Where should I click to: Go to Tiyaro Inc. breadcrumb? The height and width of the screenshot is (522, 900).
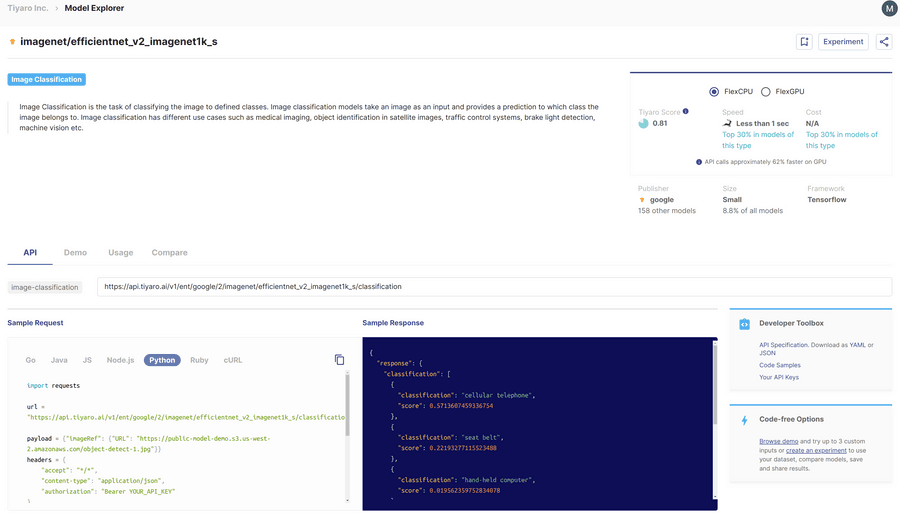[x=28, y=8]
